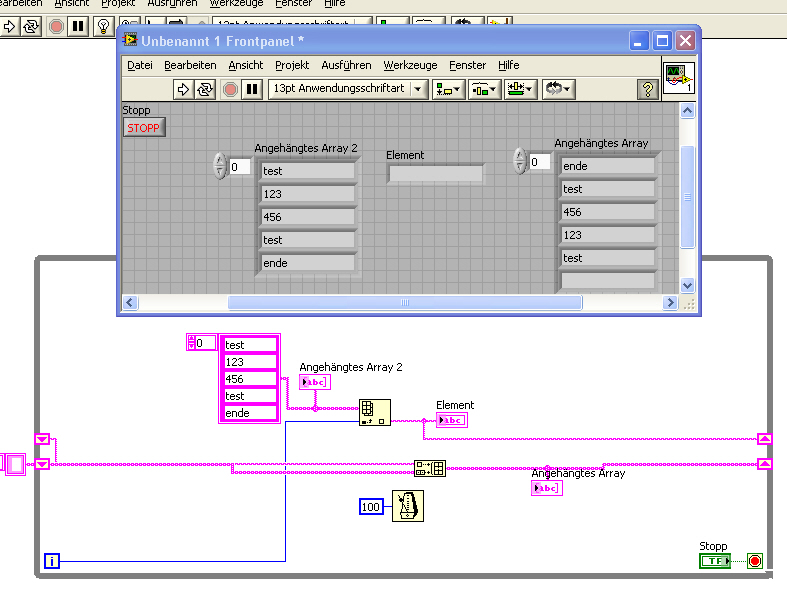Image resolution: width=787 pixels, height=594 pixels.
Task: Click Pause button in block diagram toolbar
Action: click(x=78, y=26)
